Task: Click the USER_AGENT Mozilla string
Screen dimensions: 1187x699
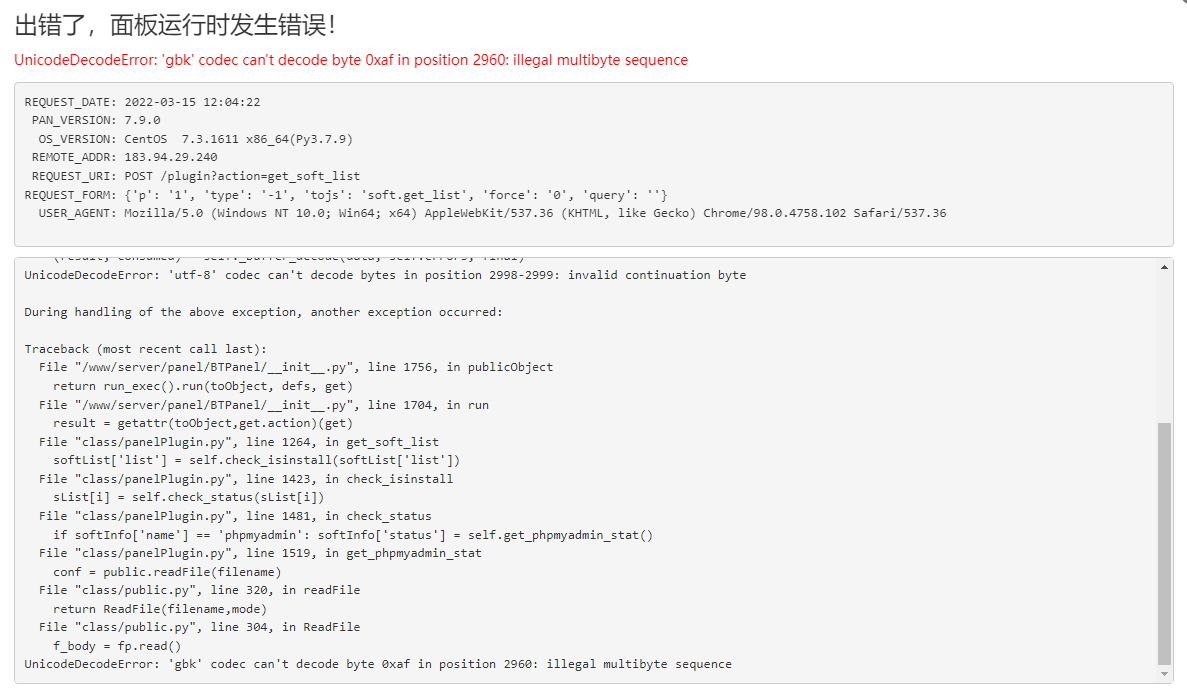Action: pos(535,214)
